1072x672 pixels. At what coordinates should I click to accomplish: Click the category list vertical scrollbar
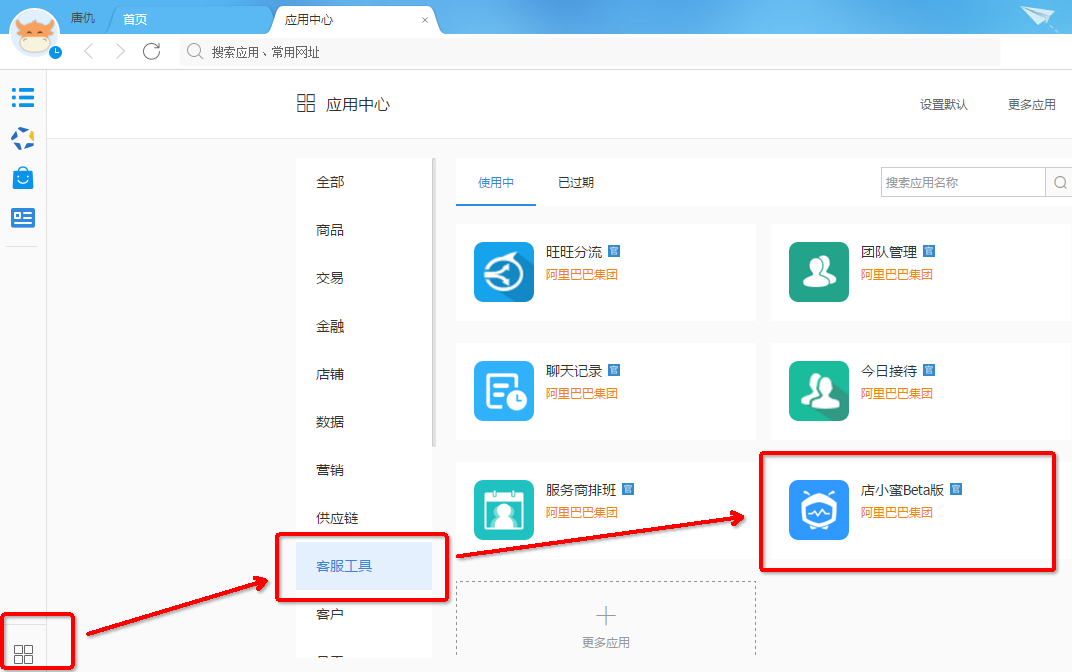click(x=433, y=300)
